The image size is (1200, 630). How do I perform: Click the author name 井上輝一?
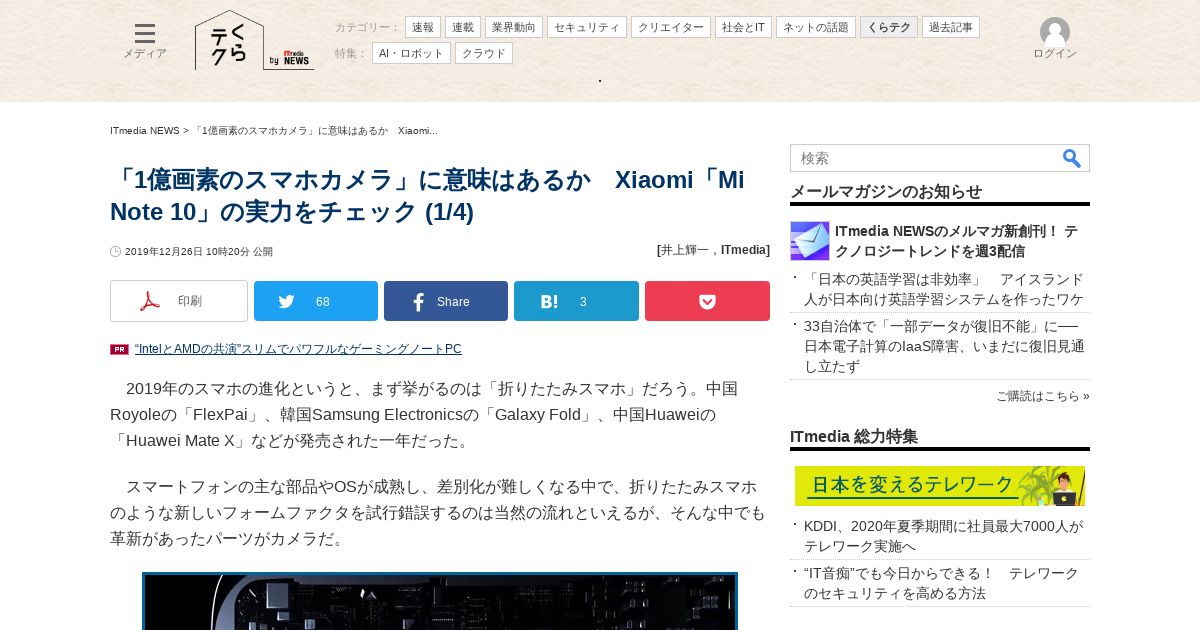coord(687,250)
